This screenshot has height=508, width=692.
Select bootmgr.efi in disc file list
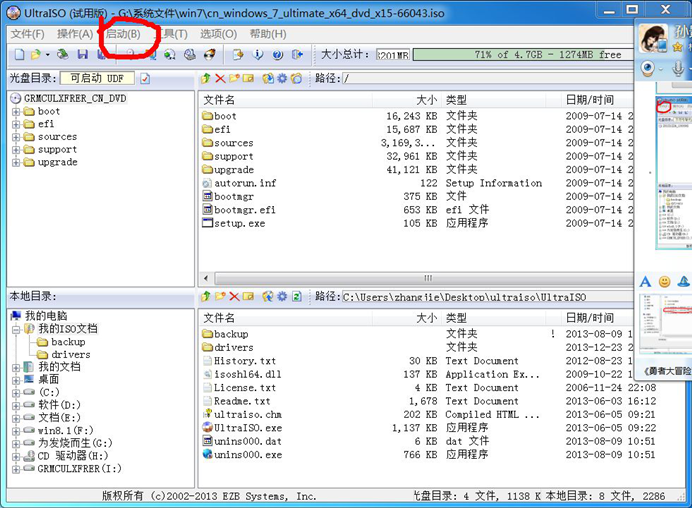tap(244, 210)
